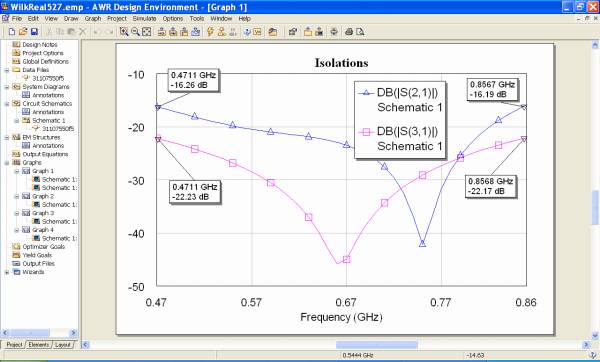Collapse the Graph 1 tree node
Image resolution: width=600 pixels, height=362 pixels.
(16, 171)
